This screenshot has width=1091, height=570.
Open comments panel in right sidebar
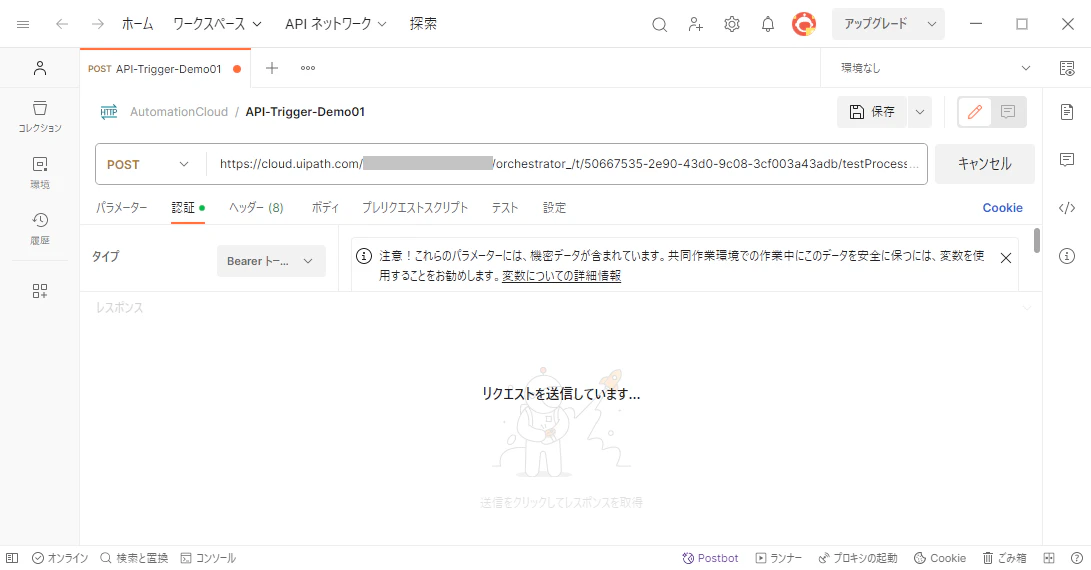(x=1067, y=160)
